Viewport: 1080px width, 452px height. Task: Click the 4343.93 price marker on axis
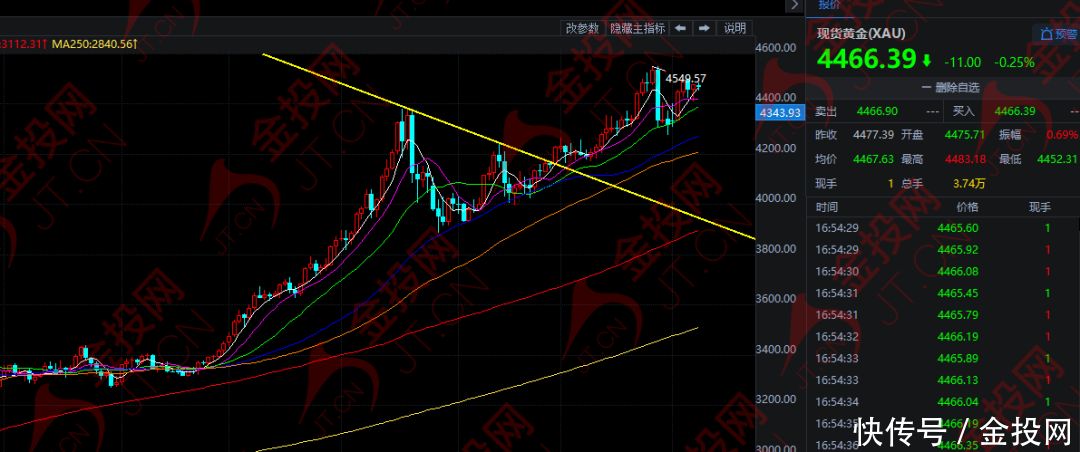tap(776, 113)
